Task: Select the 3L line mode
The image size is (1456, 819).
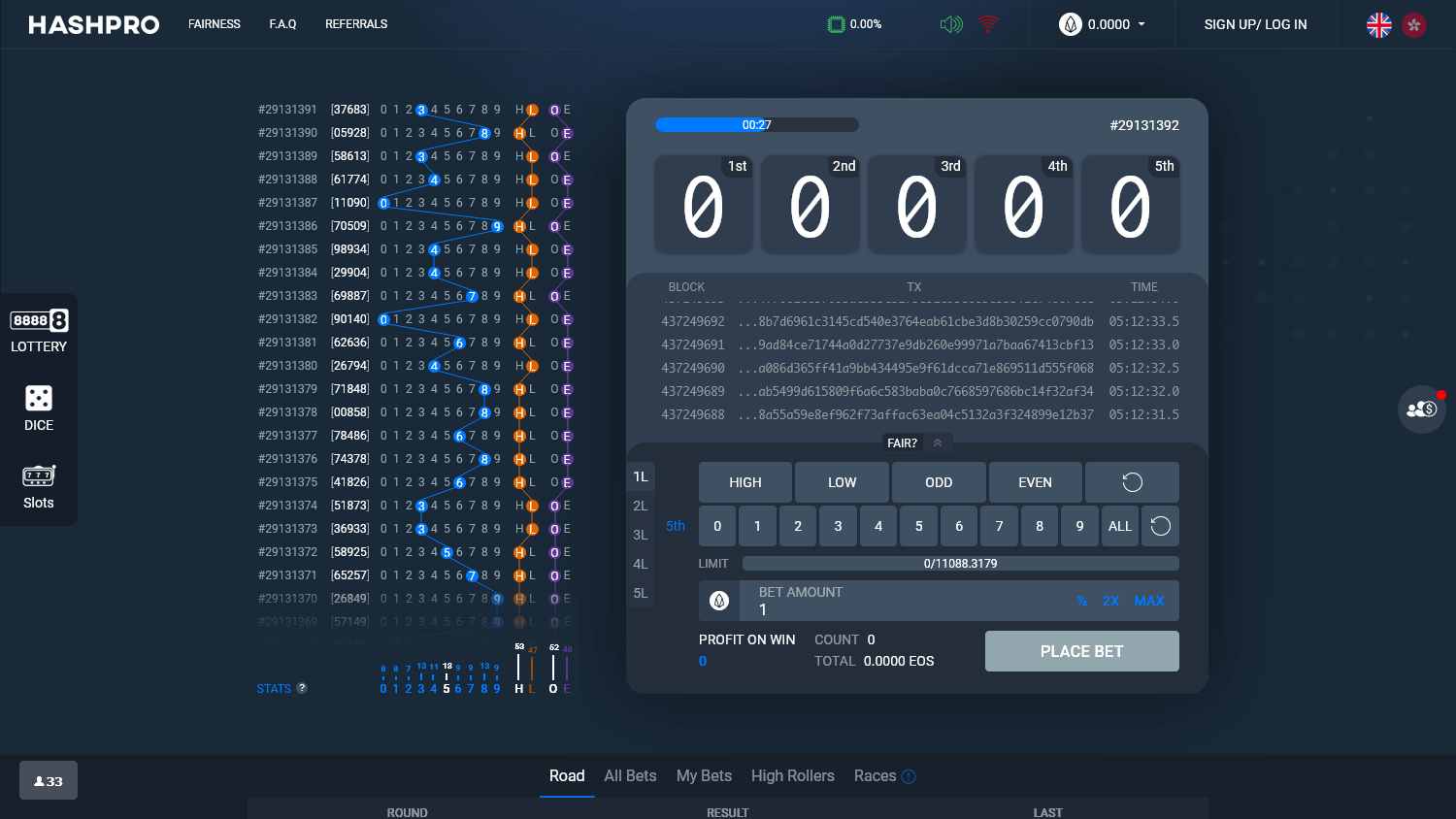Action: 641,535
